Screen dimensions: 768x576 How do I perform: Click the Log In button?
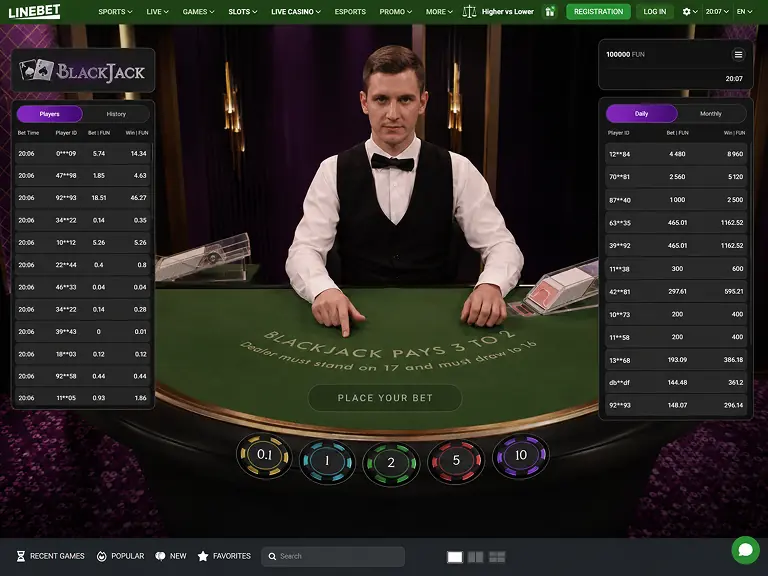(x=655, y=11)
